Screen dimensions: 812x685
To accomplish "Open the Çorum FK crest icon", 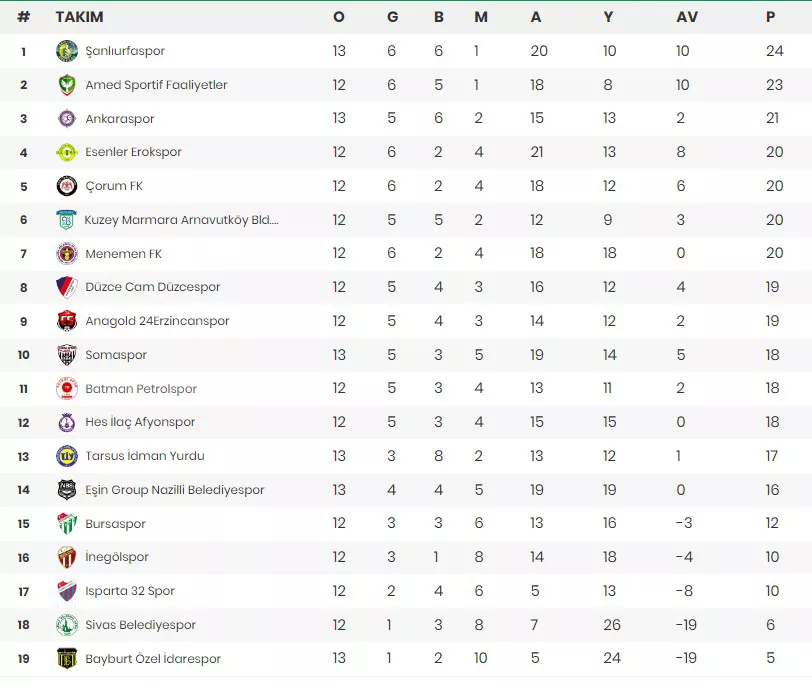I will coord(67,186).
